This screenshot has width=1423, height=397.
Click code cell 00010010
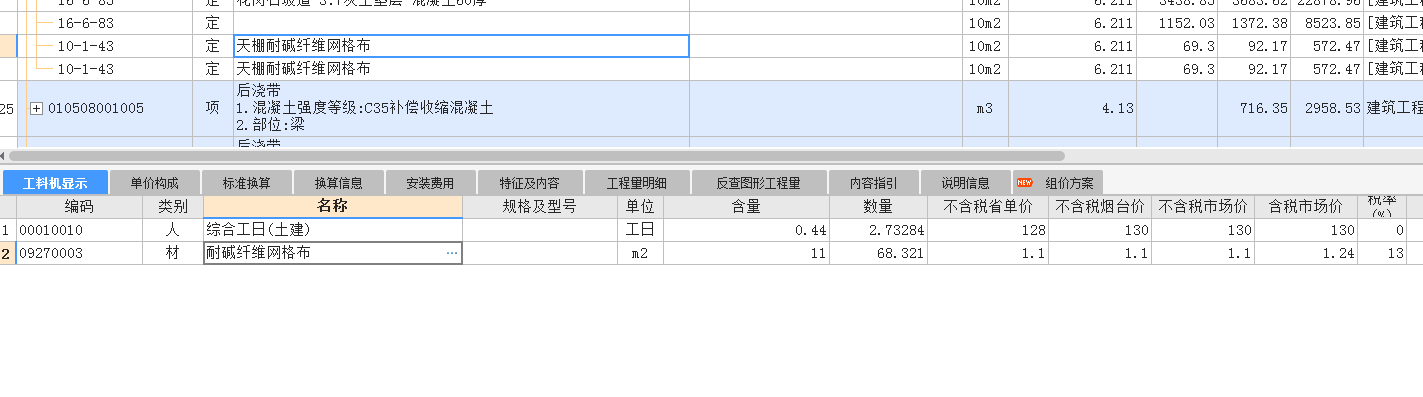point(80,230)
